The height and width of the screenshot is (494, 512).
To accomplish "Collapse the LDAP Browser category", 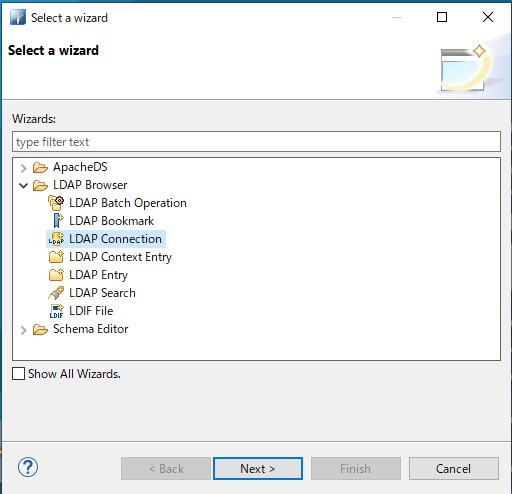I will tap(23, 185).
